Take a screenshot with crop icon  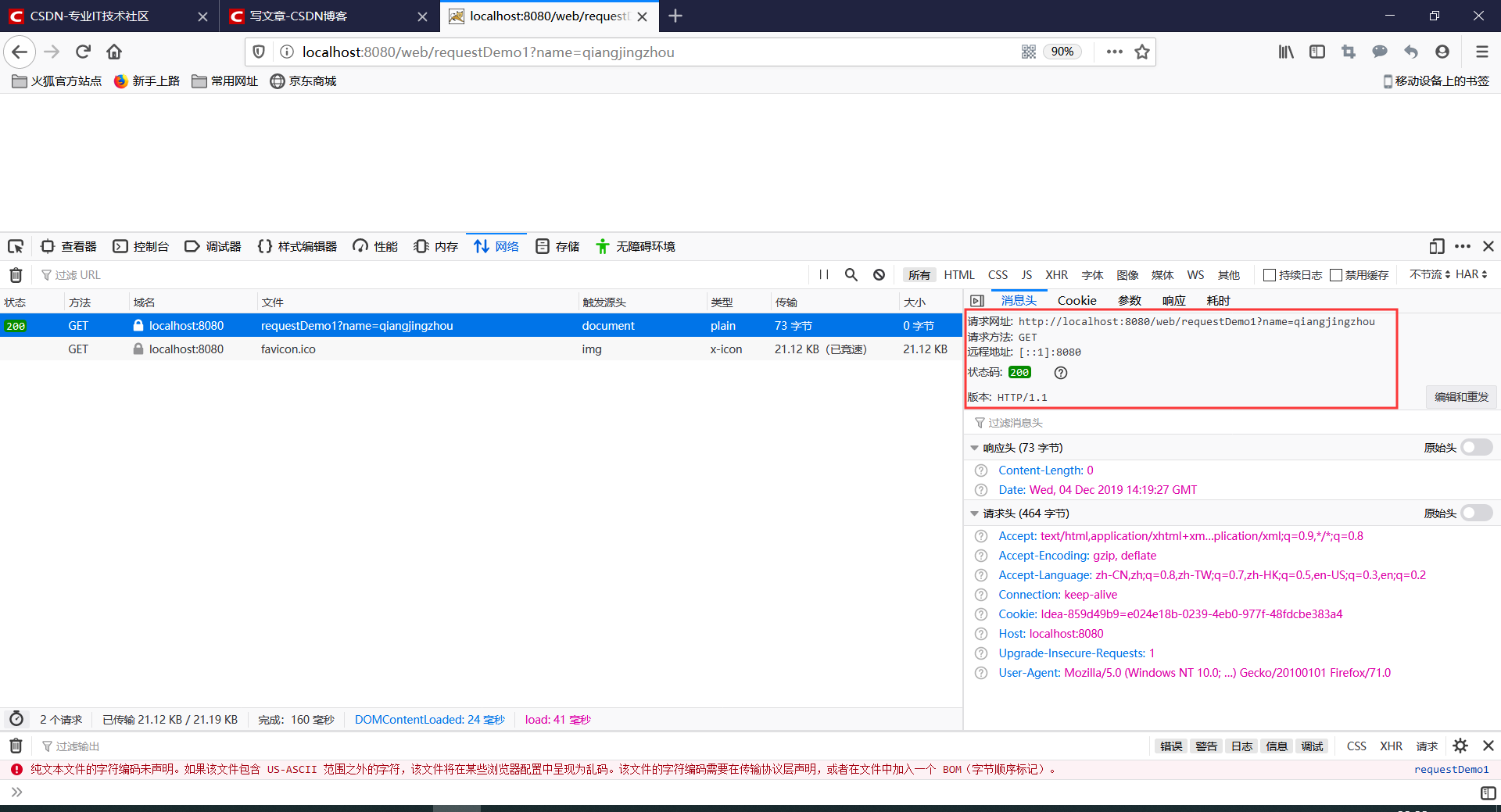click(x=1349, y=52)
